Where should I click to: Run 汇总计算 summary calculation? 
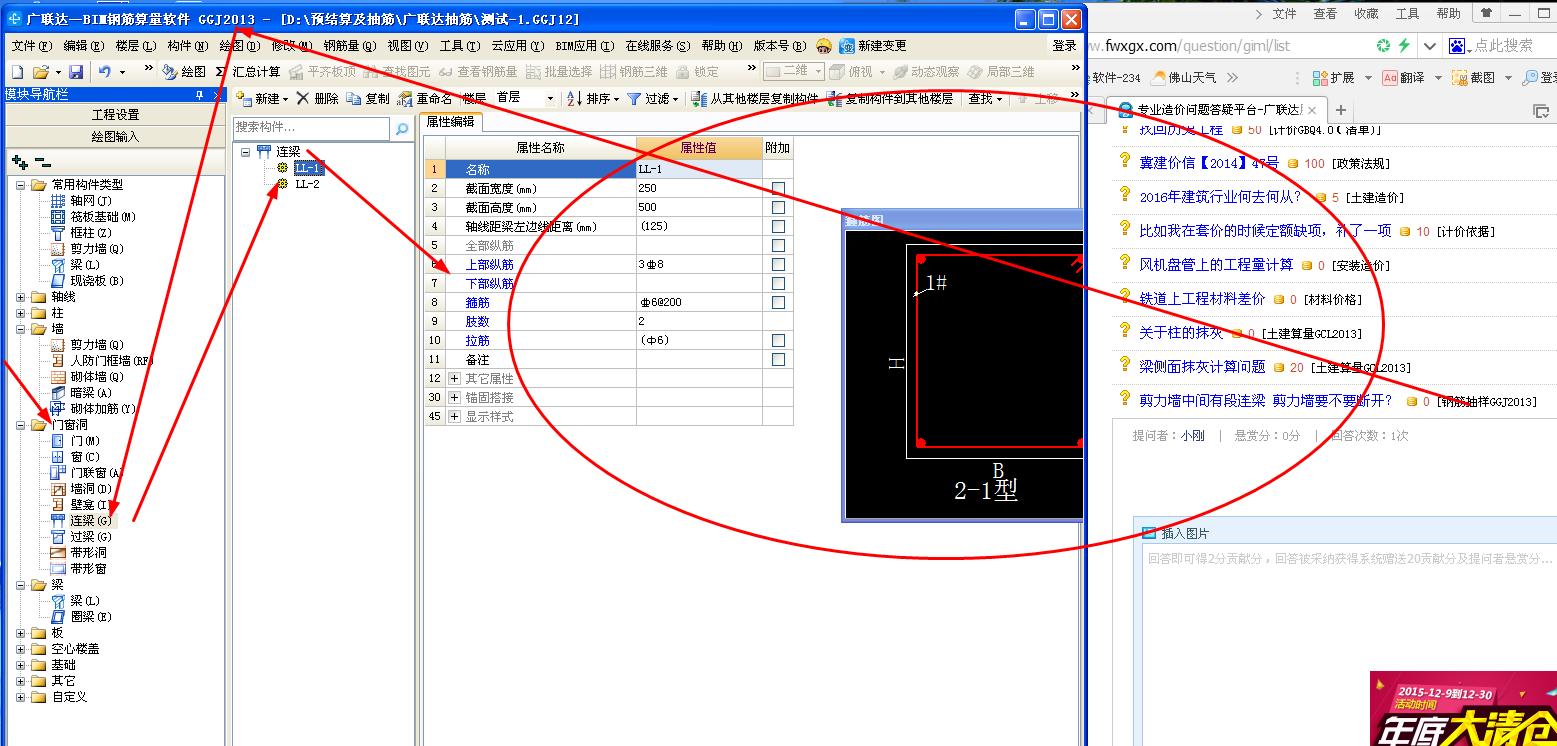[x=248, y=72]
